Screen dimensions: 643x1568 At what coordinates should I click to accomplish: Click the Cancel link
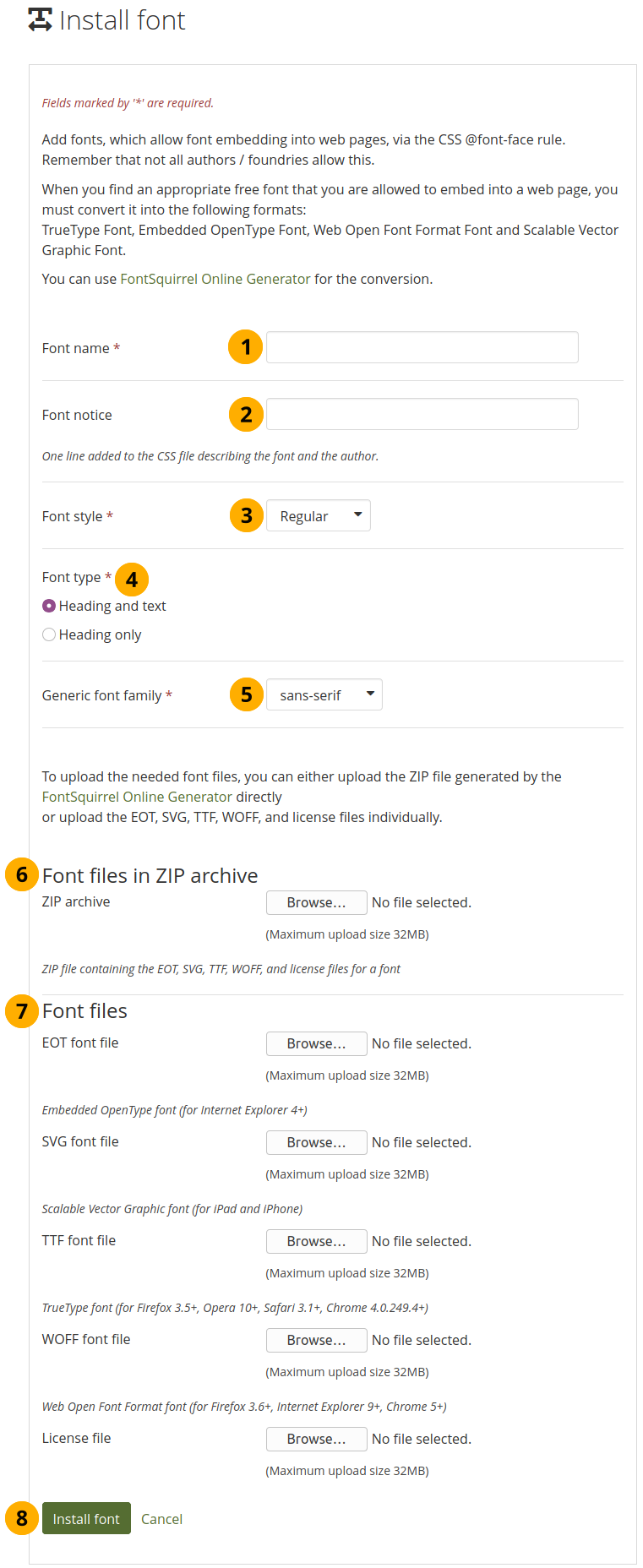(x=161, y=1519)
